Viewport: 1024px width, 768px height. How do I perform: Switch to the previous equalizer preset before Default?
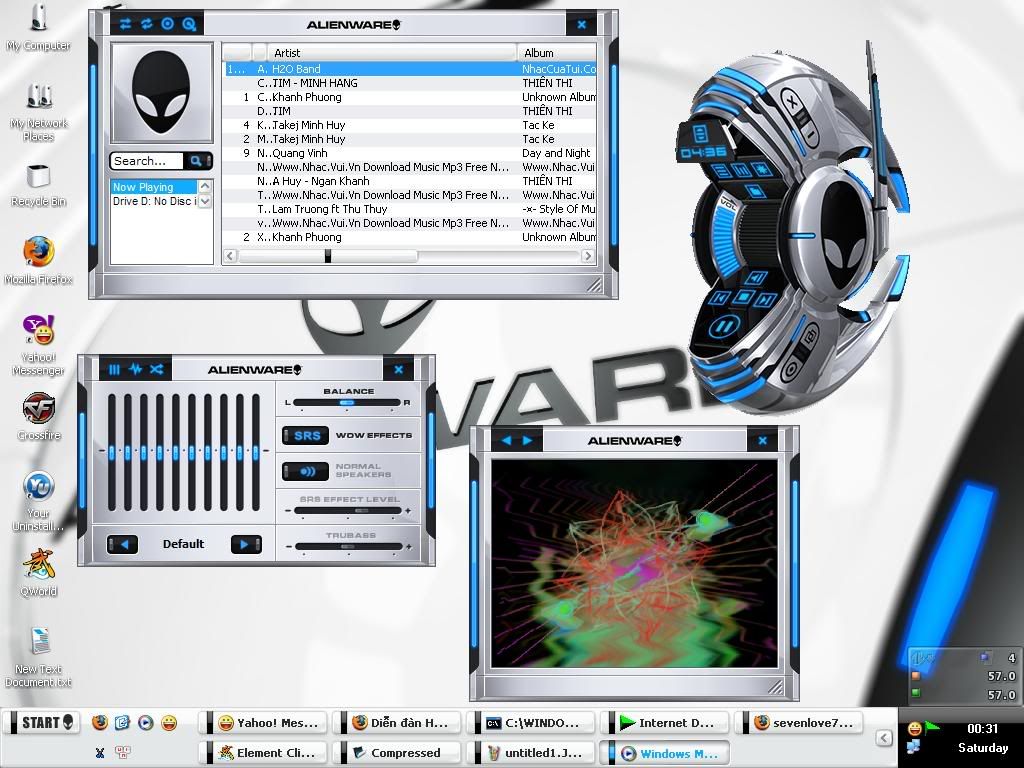pos(122,544)
